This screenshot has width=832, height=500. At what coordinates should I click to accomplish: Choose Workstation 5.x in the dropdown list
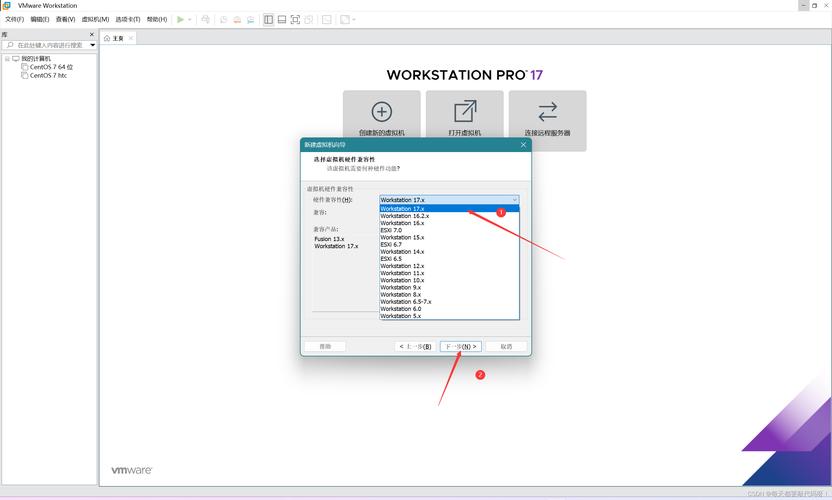click(x=449, y=316)
